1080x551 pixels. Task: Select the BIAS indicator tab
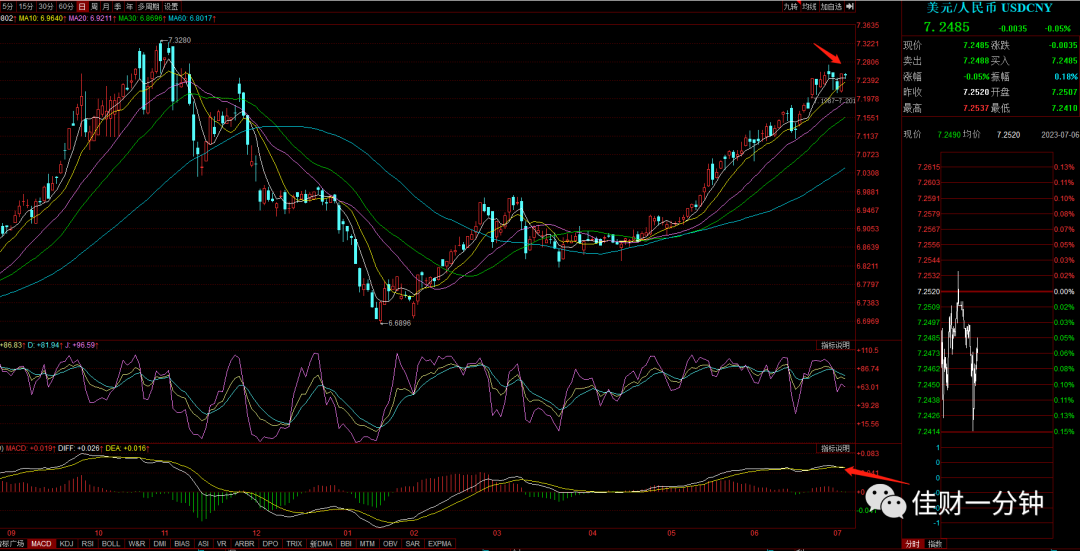click(182, 543)
